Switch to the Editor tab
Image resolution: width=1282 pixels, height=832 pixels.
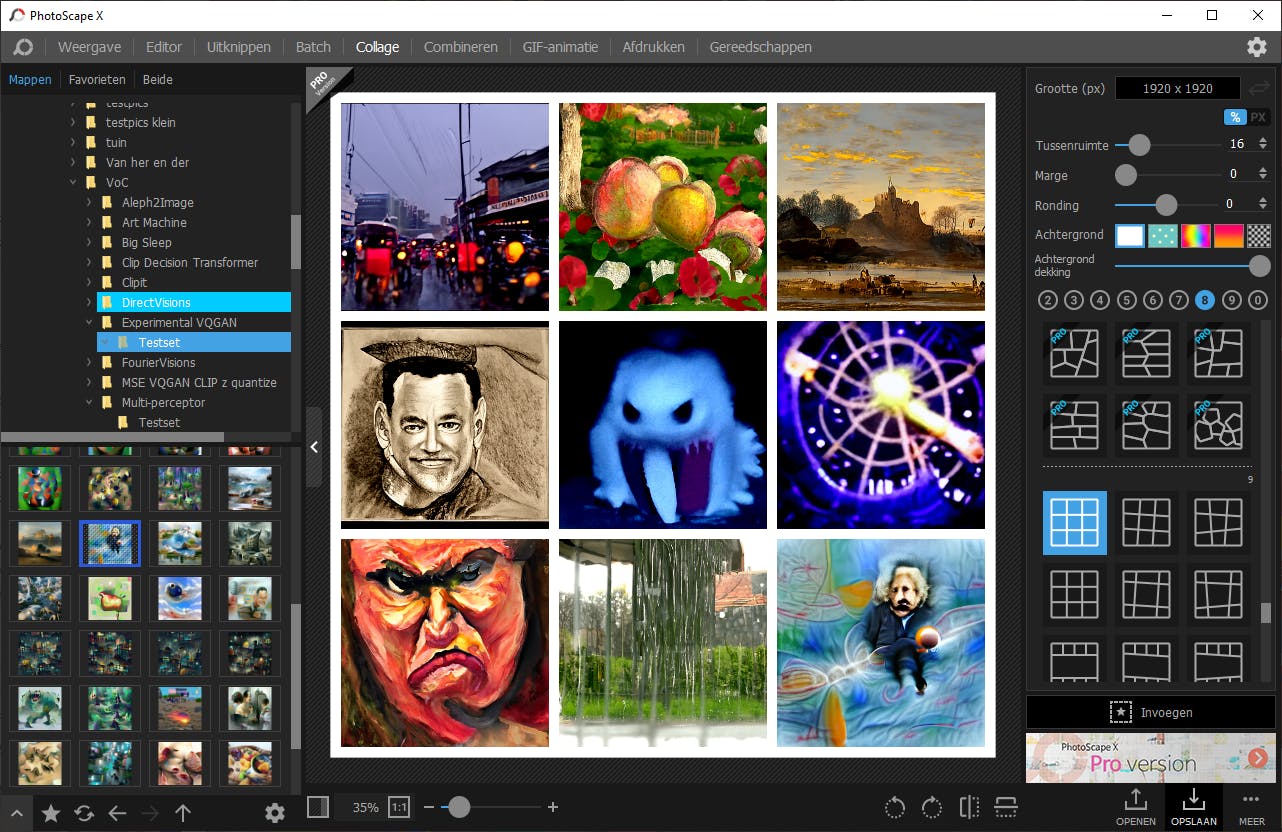pos(164,47)
